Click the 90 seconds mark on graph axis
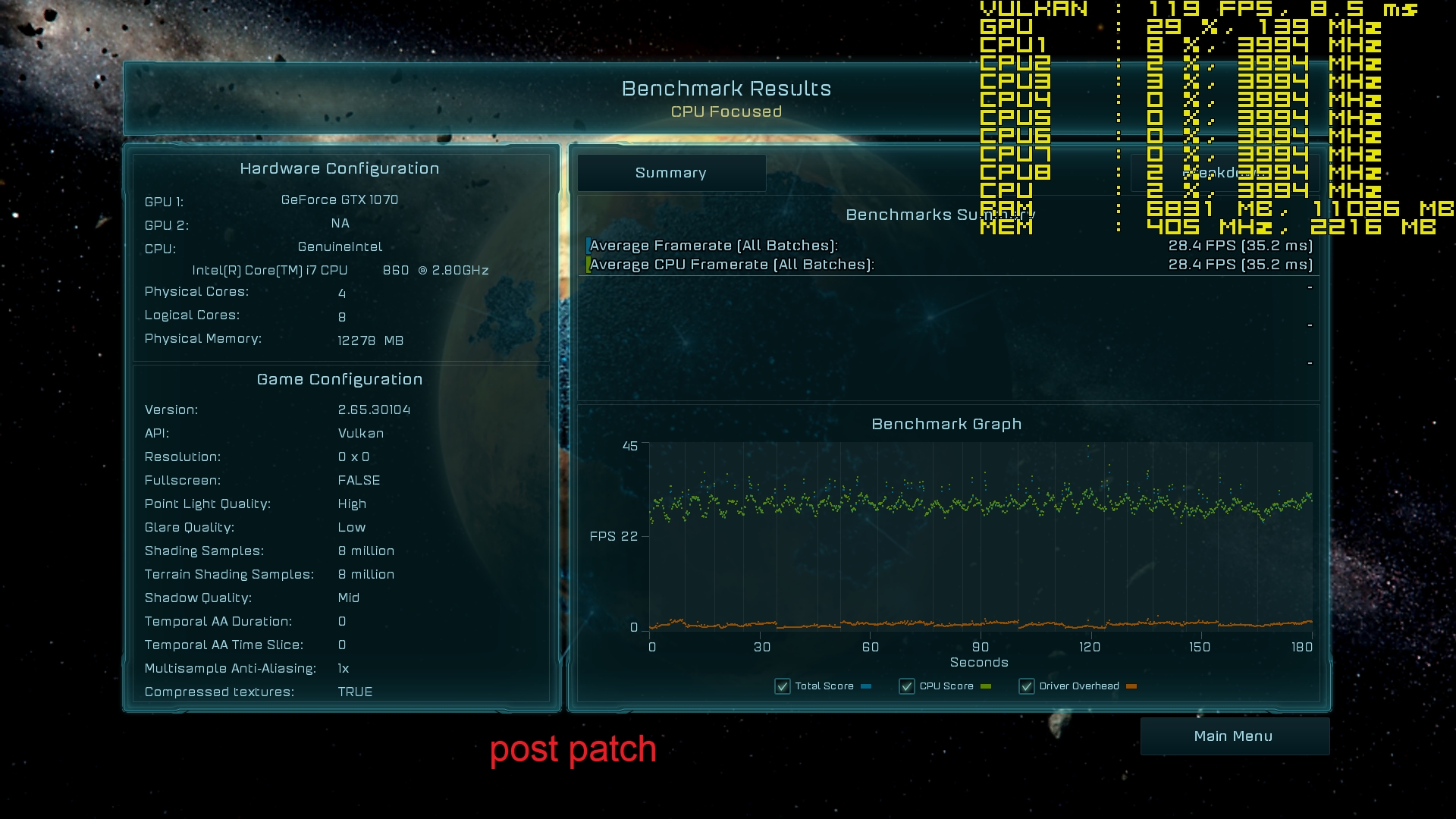Screen dimensions: 1456x819 tap(980, 647)
